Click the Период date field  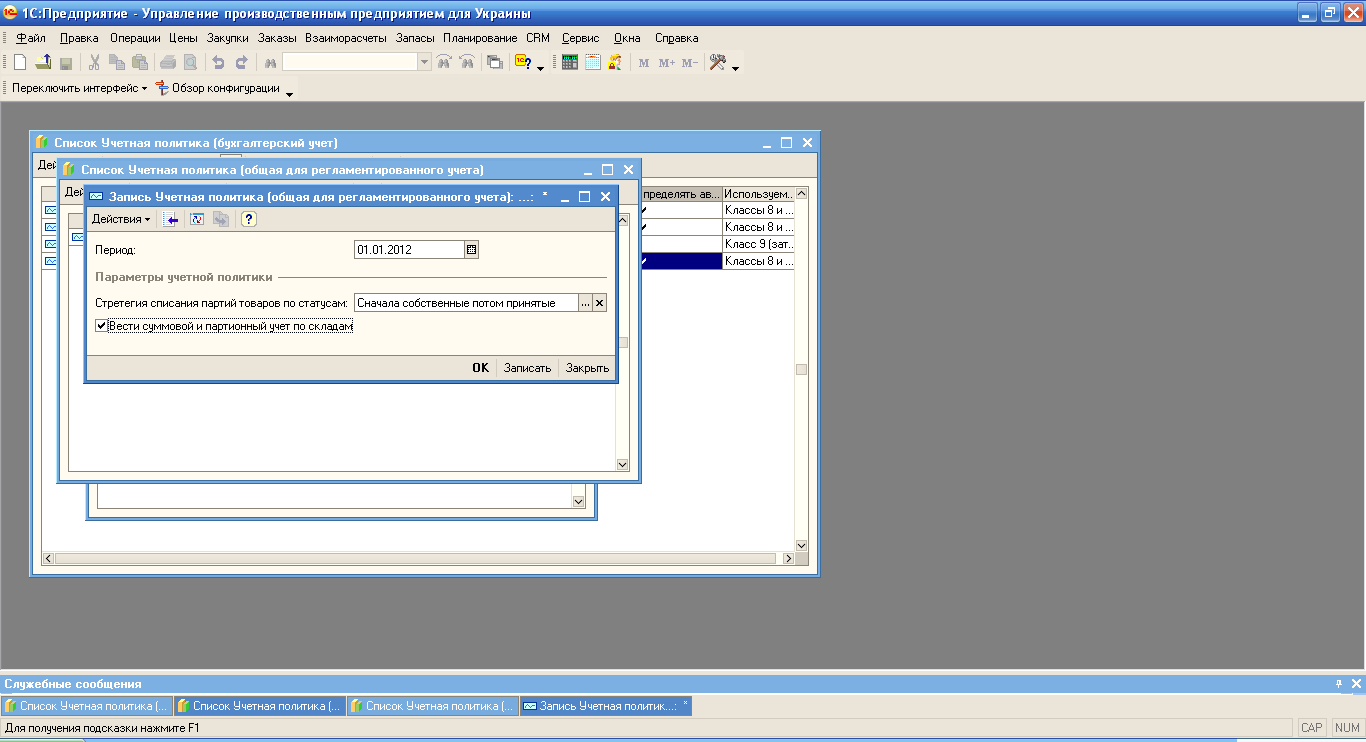click(410, 250)
